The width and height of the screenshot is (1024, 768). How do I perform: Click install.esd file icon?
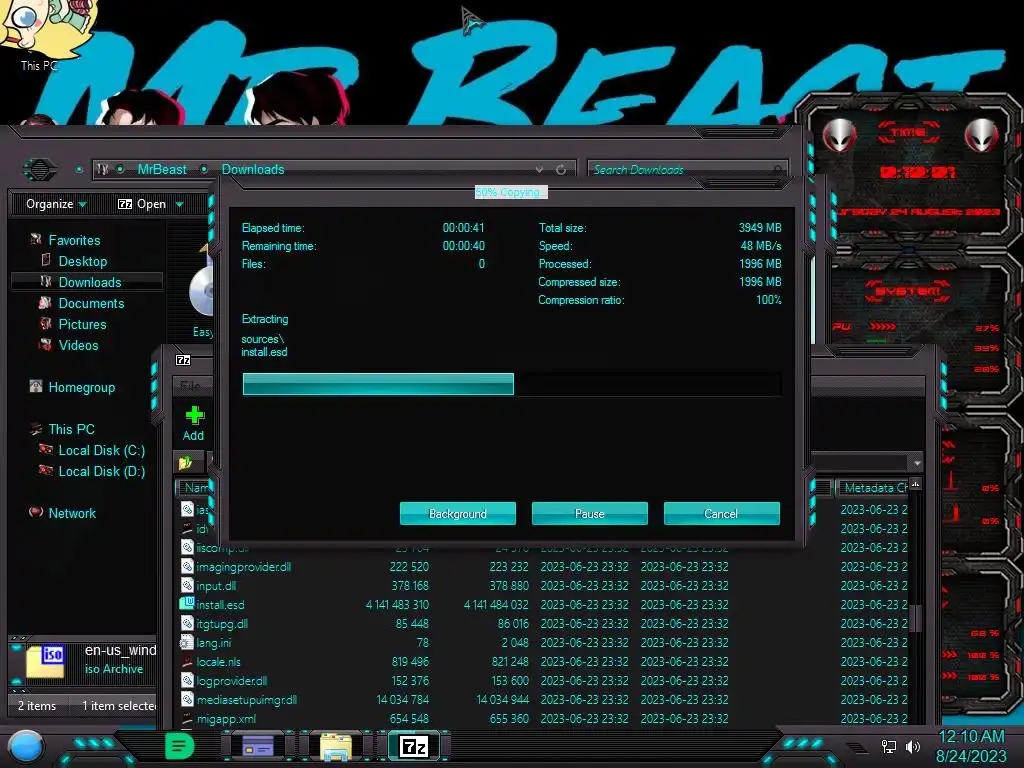(187, 604)
